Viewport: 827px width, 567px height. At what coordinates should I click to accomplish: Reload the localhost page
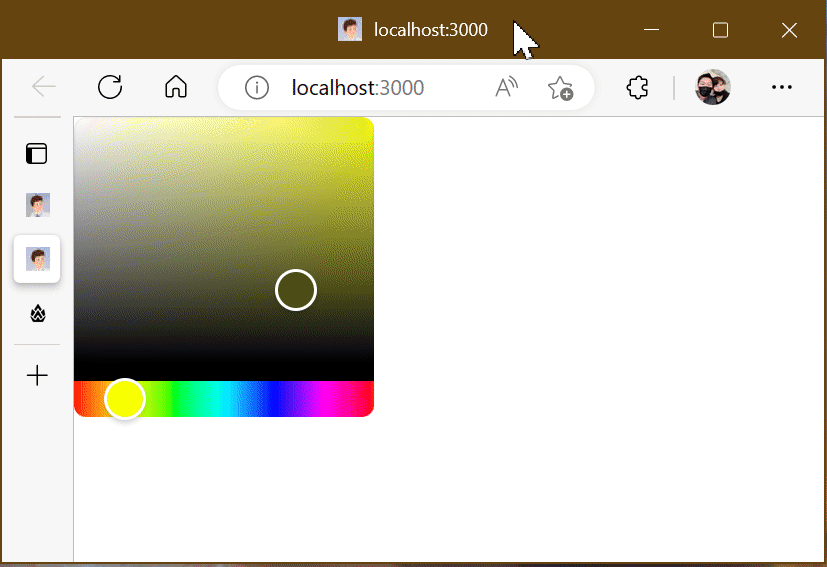click(110, 87)
